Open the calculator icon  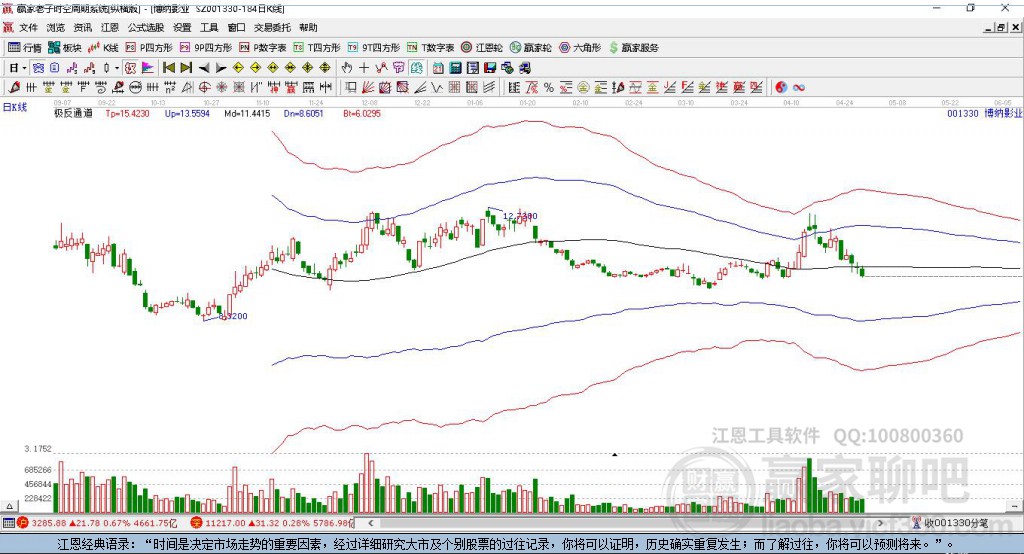pos(456,68)
